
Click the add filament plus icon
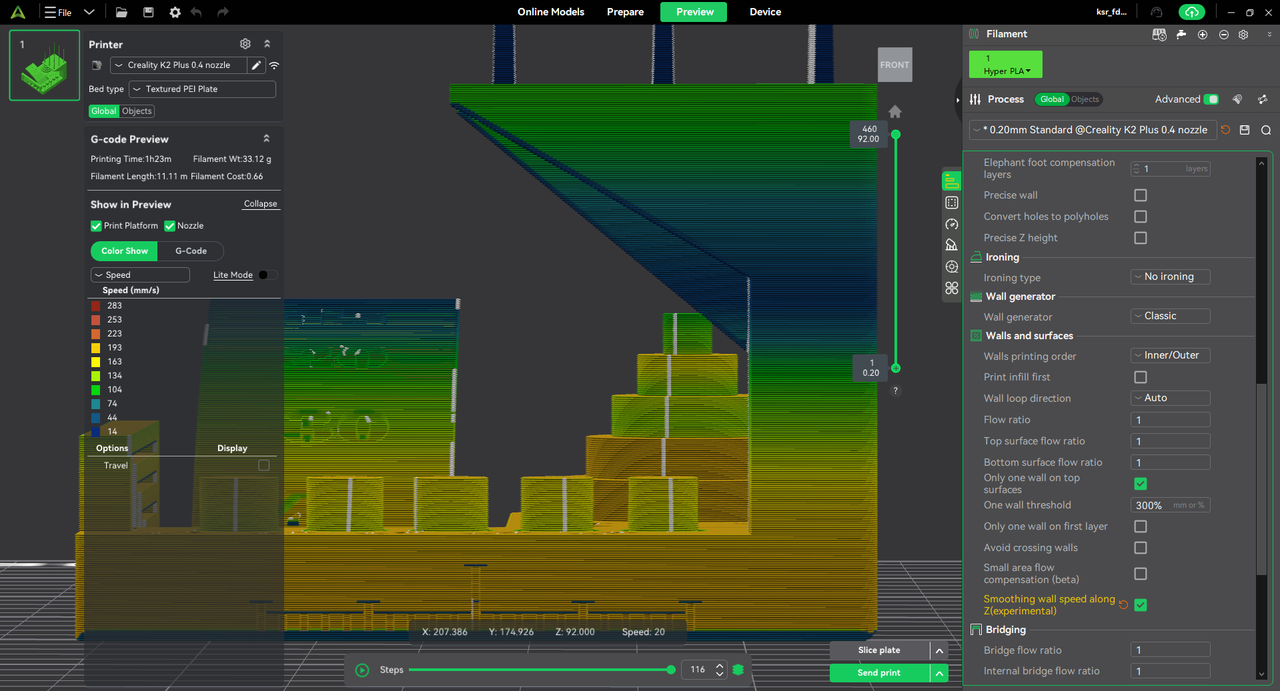pos(1203,34)
